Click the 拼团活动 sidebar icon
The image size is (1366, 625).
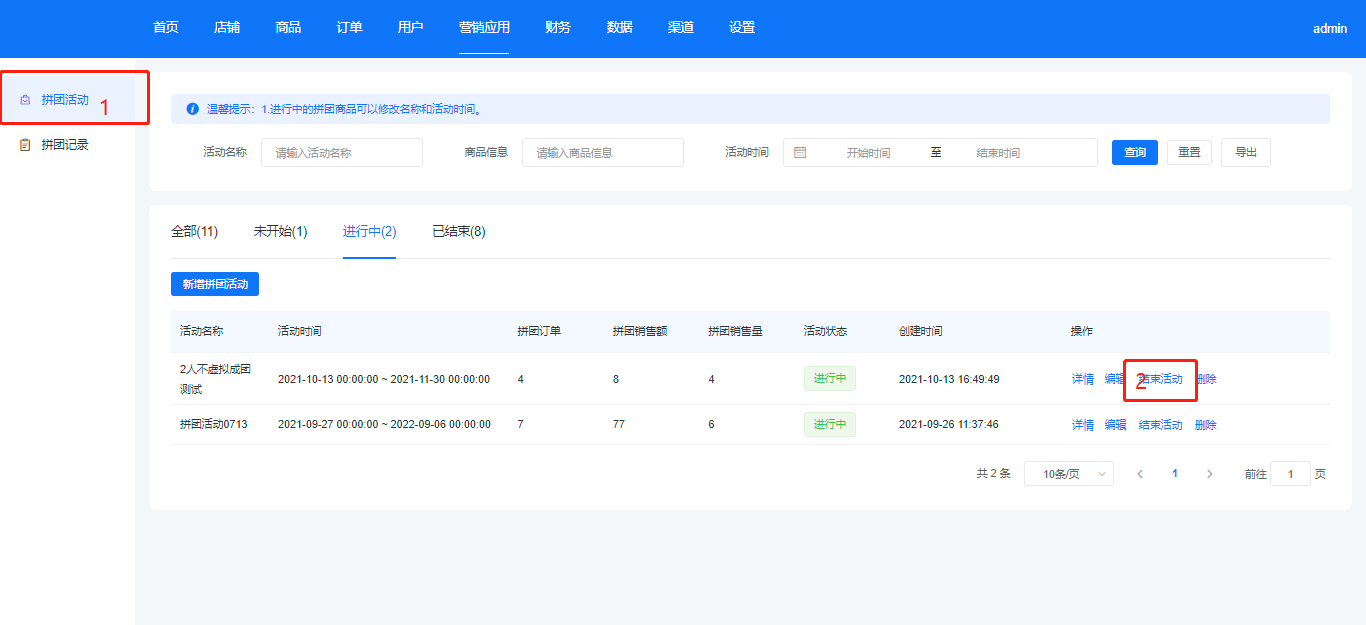click(x=25, y=100)
